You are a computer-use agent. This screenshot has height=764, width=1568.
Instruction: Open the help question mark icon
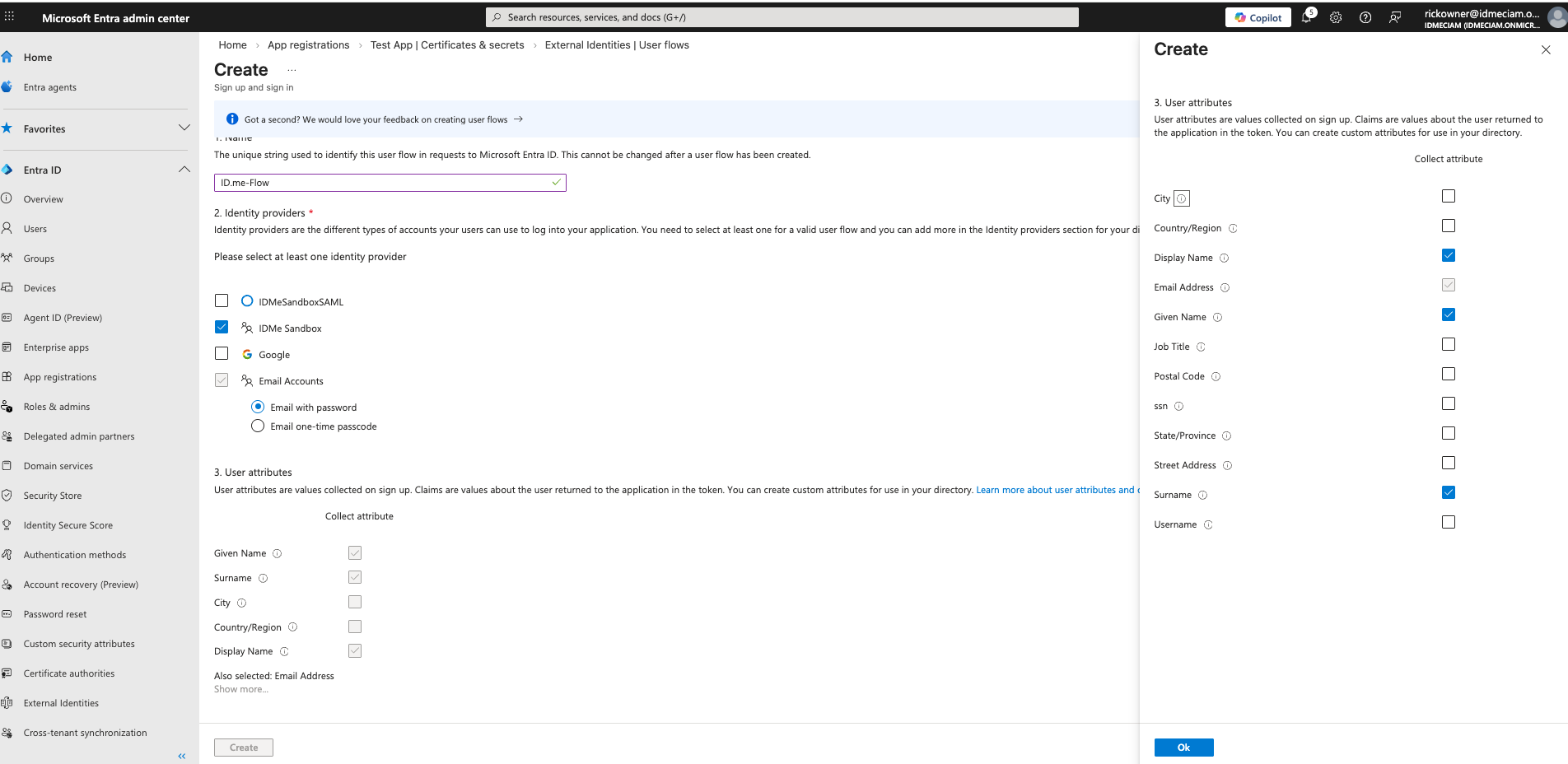pos(1365,16)
